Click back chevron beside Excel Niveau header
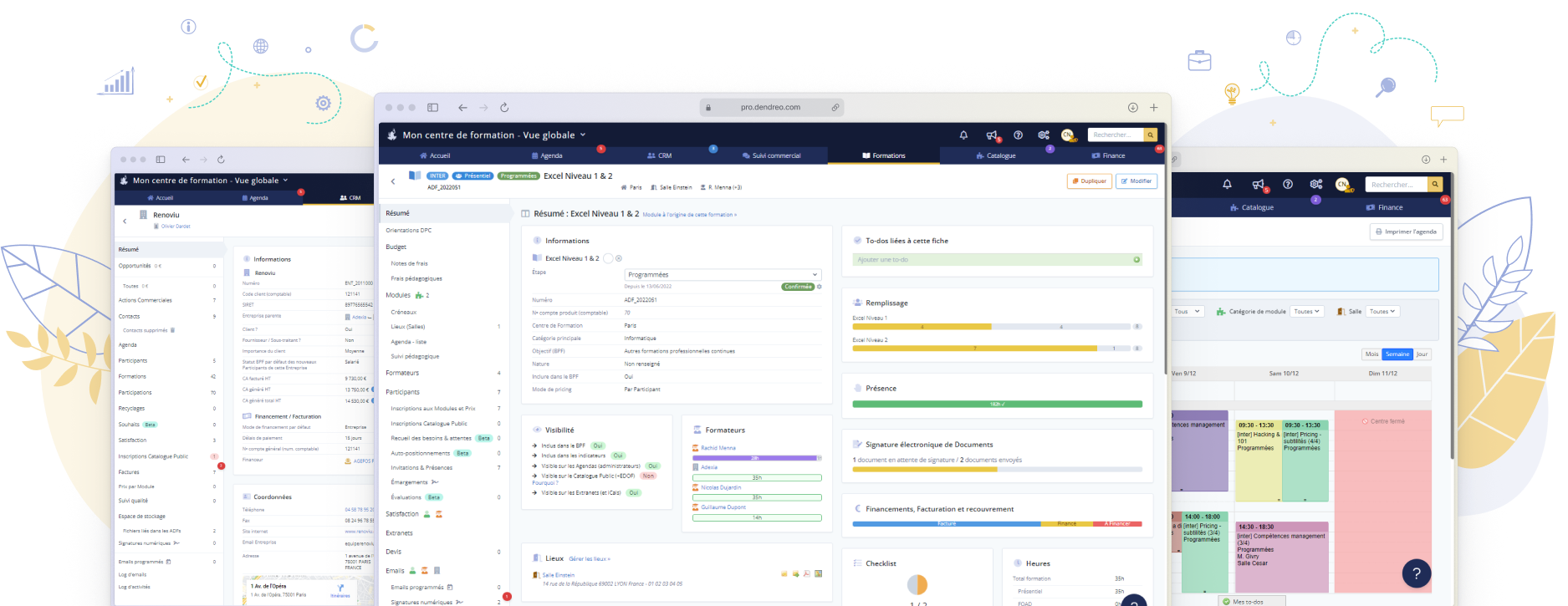Image resolution: width=1568 pixels, height=606 pixels. [x=393, y=181]
